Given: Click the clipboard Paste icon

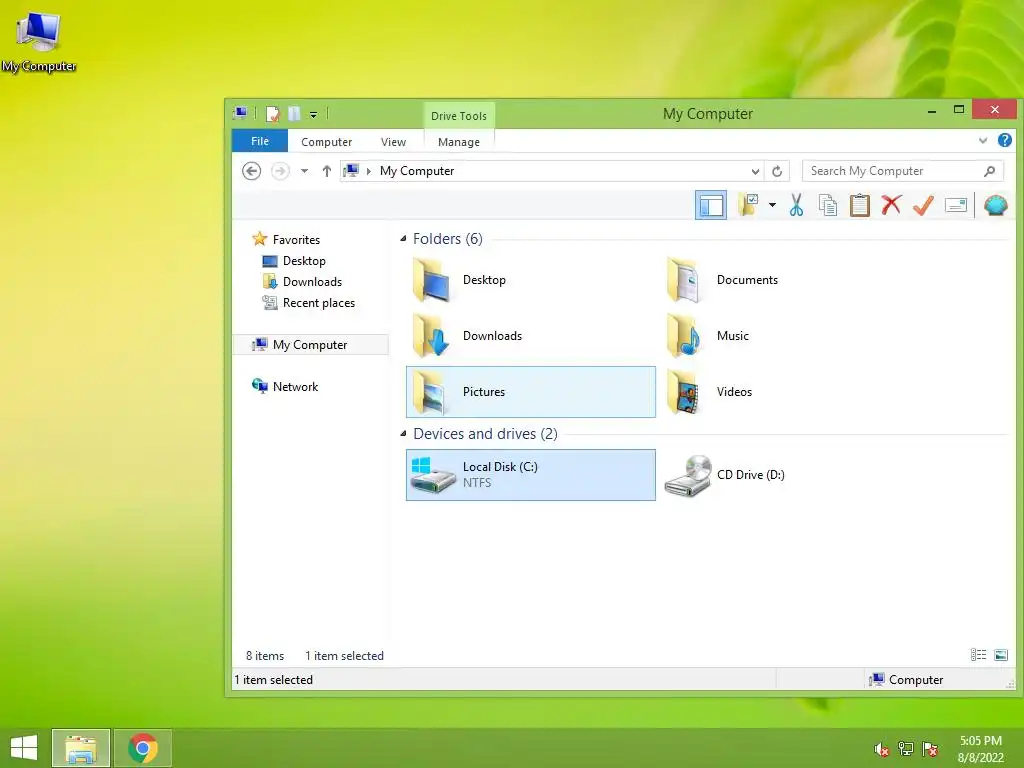Looking at the screenshot, I should (x=859, y=206).
